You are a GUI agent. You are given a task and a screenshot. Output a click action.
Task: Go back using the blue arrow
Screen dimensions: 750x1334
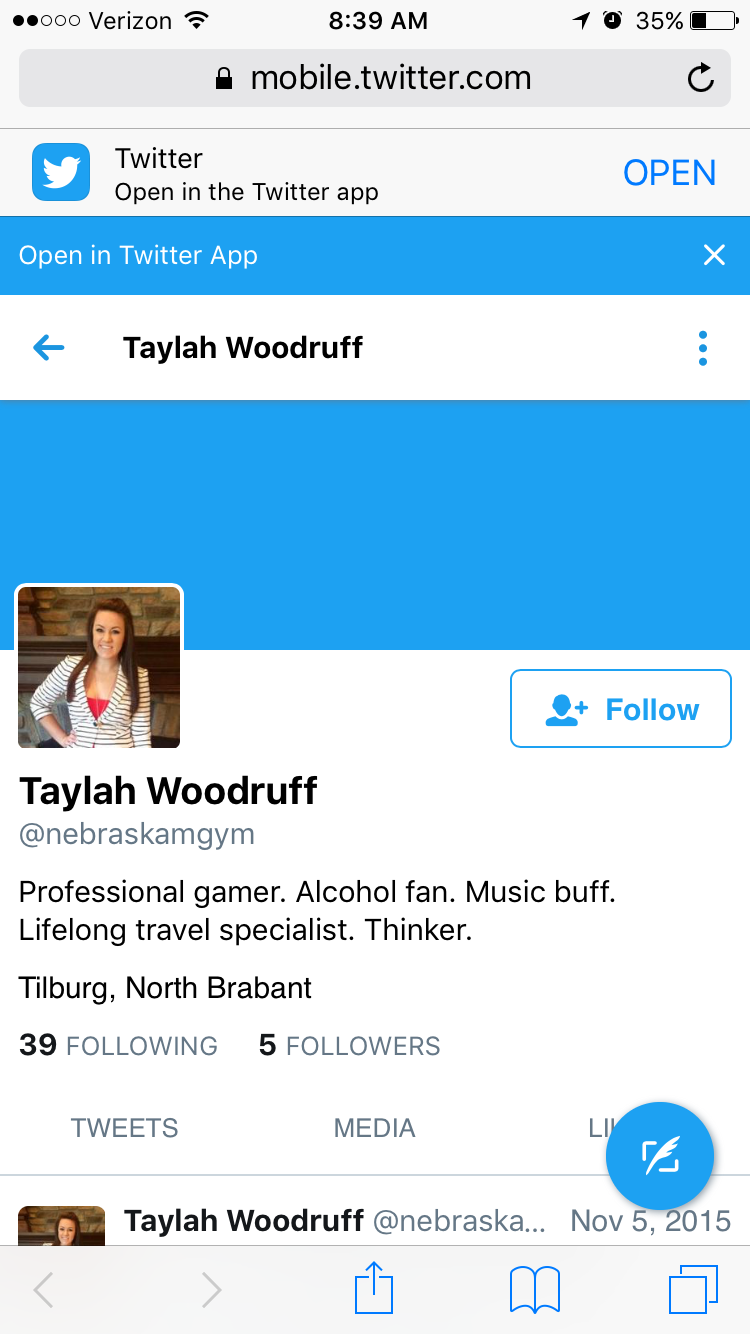48,347
